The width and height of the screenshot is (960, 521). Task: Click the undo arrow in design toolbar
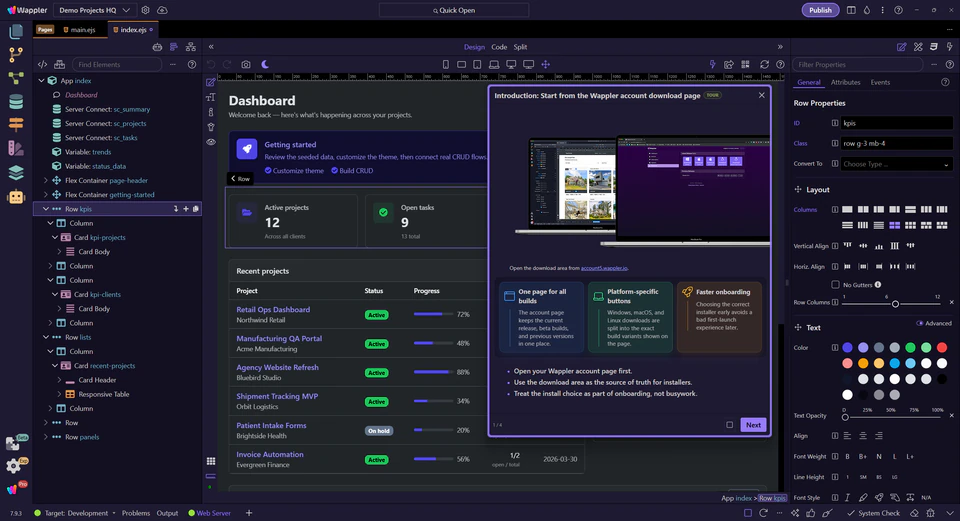click(x=211, y=64)
